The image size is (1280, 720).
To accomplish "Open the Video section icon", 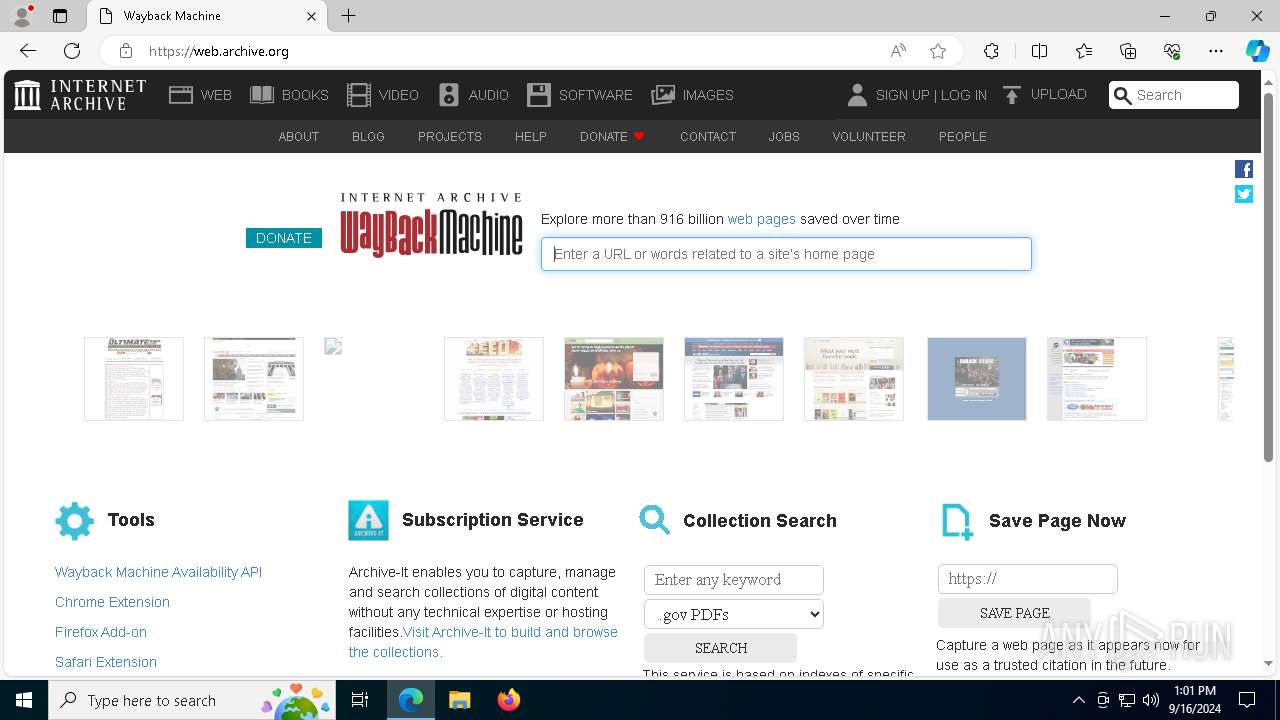I will click(x=359, y=95).
